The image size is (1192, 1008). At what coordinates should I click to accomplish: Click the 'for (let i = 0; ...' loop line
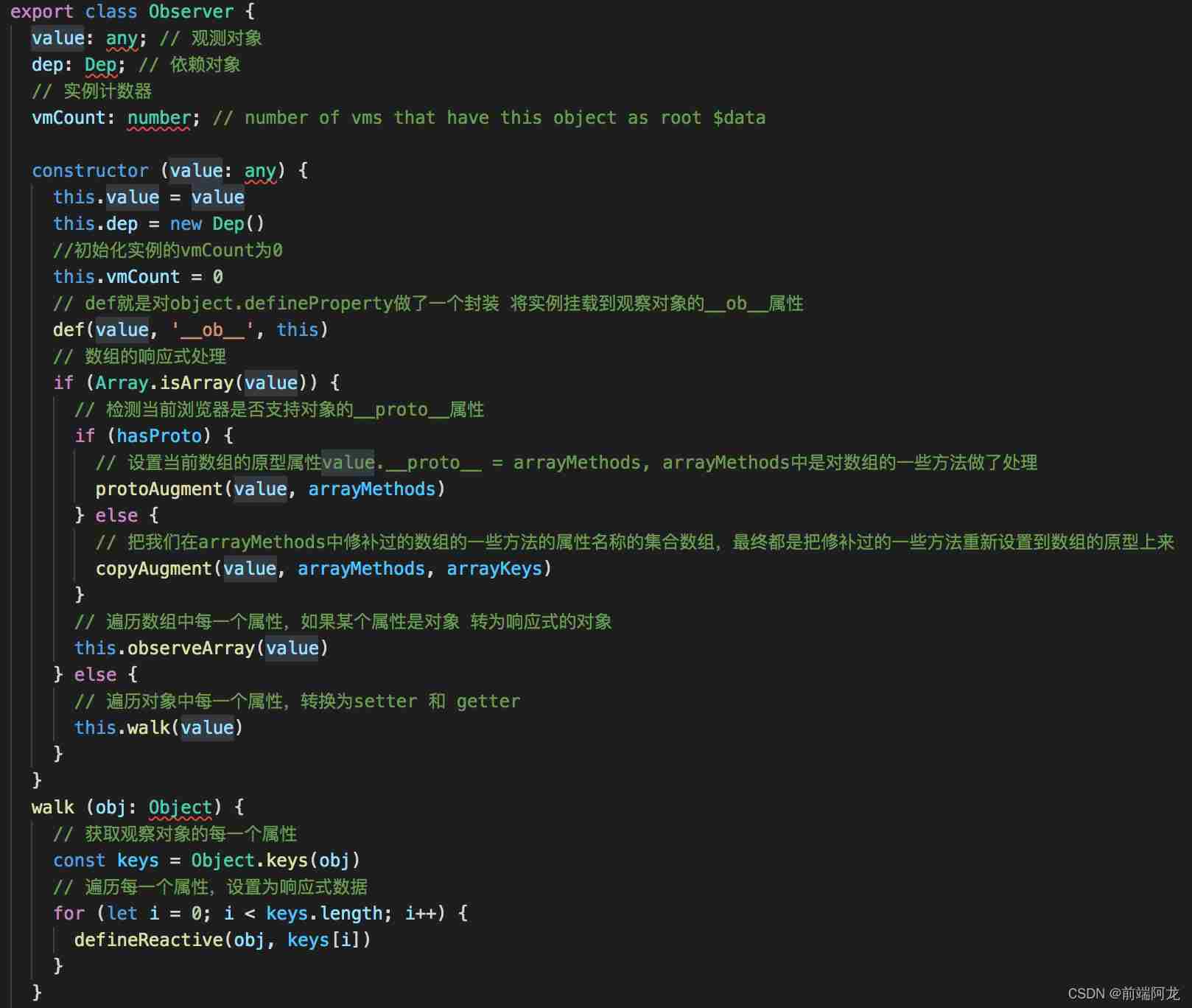260,914
